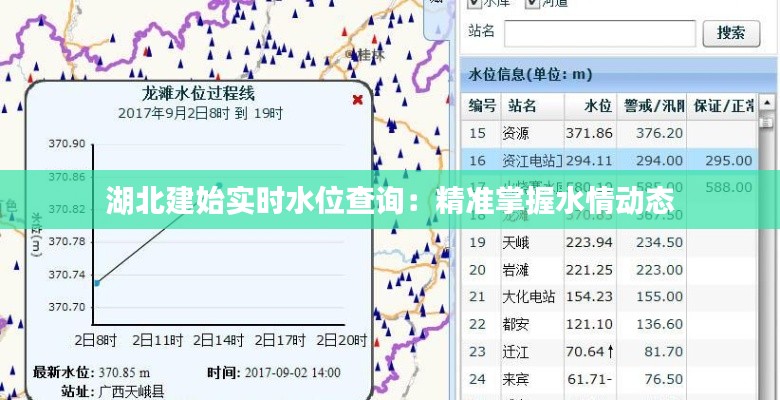Click warning level value 376.20
The image size is (780, 400).
tap(660, 133)
